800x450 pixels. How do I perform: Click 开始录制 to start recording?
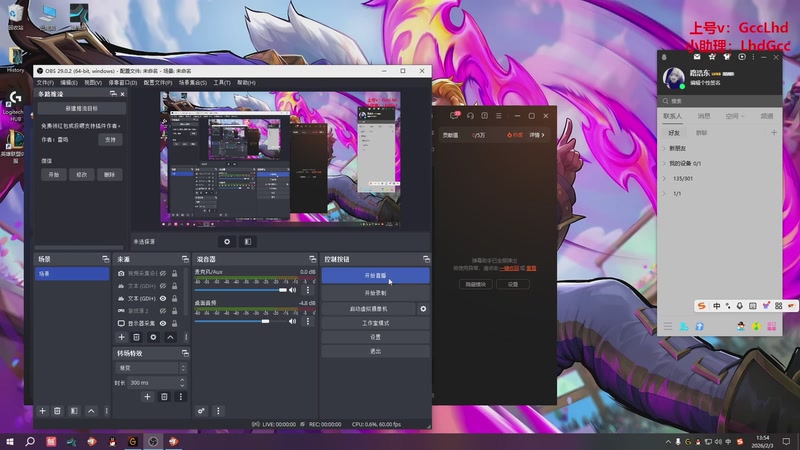375,293
